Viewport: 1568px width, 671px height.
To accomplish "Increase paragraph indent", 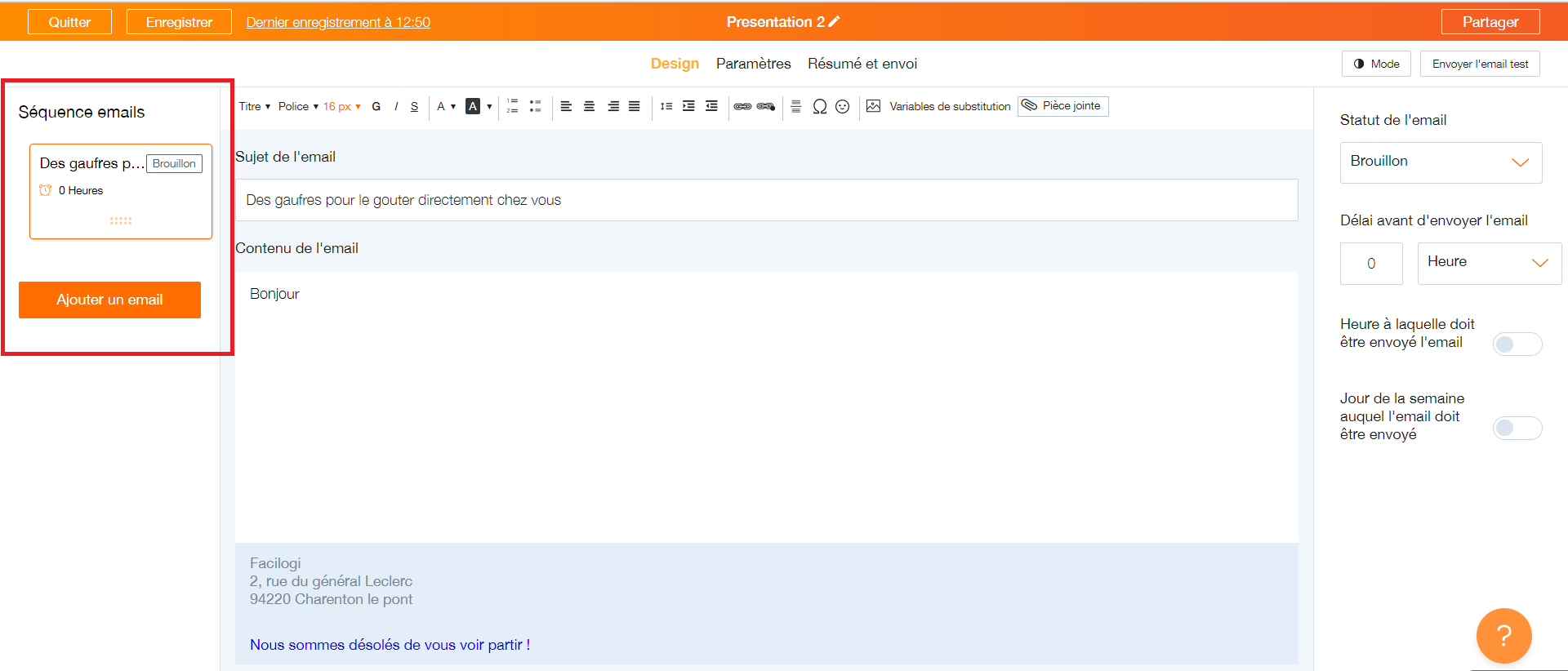I will pos(688,106).
